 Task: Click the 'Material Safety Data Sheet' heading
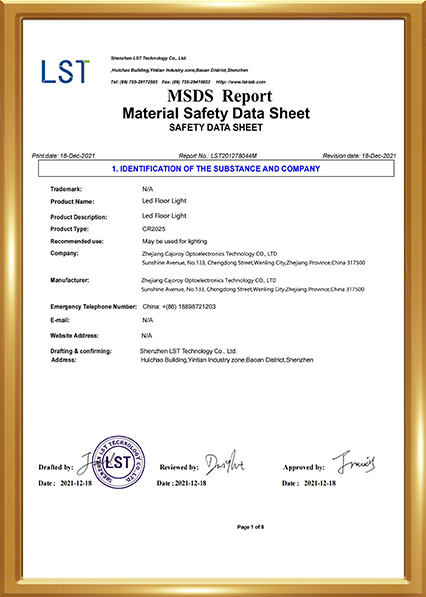[x=216, y=113]
